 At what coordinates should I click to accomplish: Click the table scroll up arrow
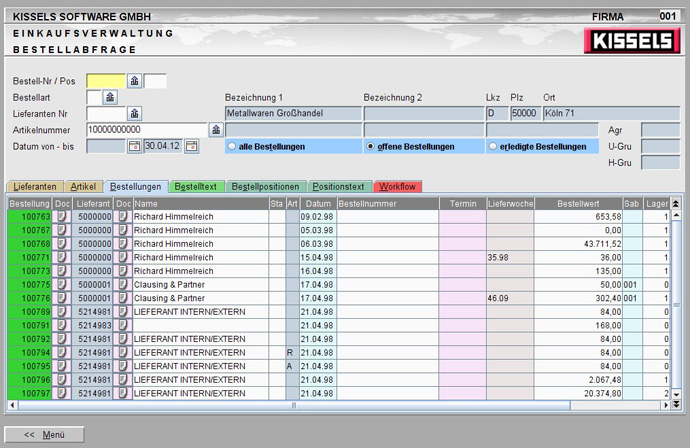point(676,215)
